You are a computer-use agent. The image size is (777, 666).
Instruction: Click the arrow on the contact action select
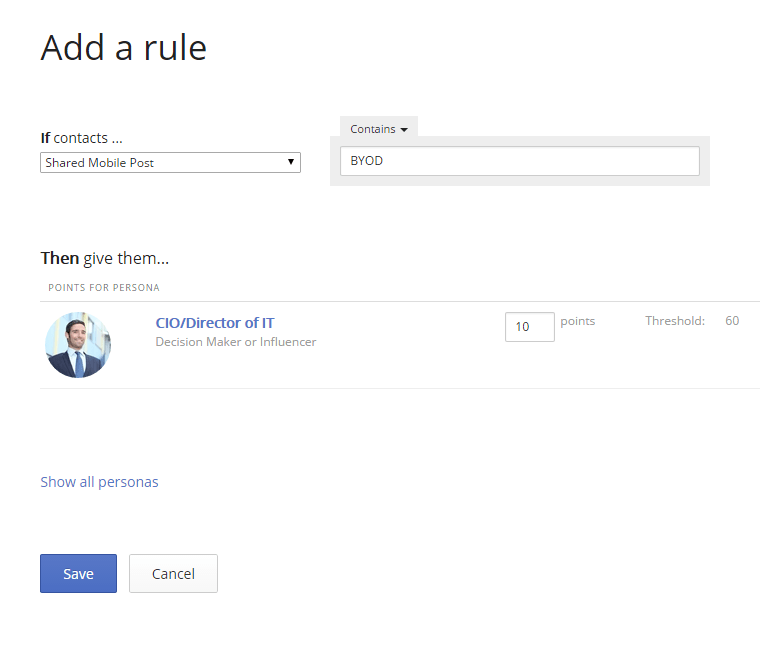pos(290,162)
